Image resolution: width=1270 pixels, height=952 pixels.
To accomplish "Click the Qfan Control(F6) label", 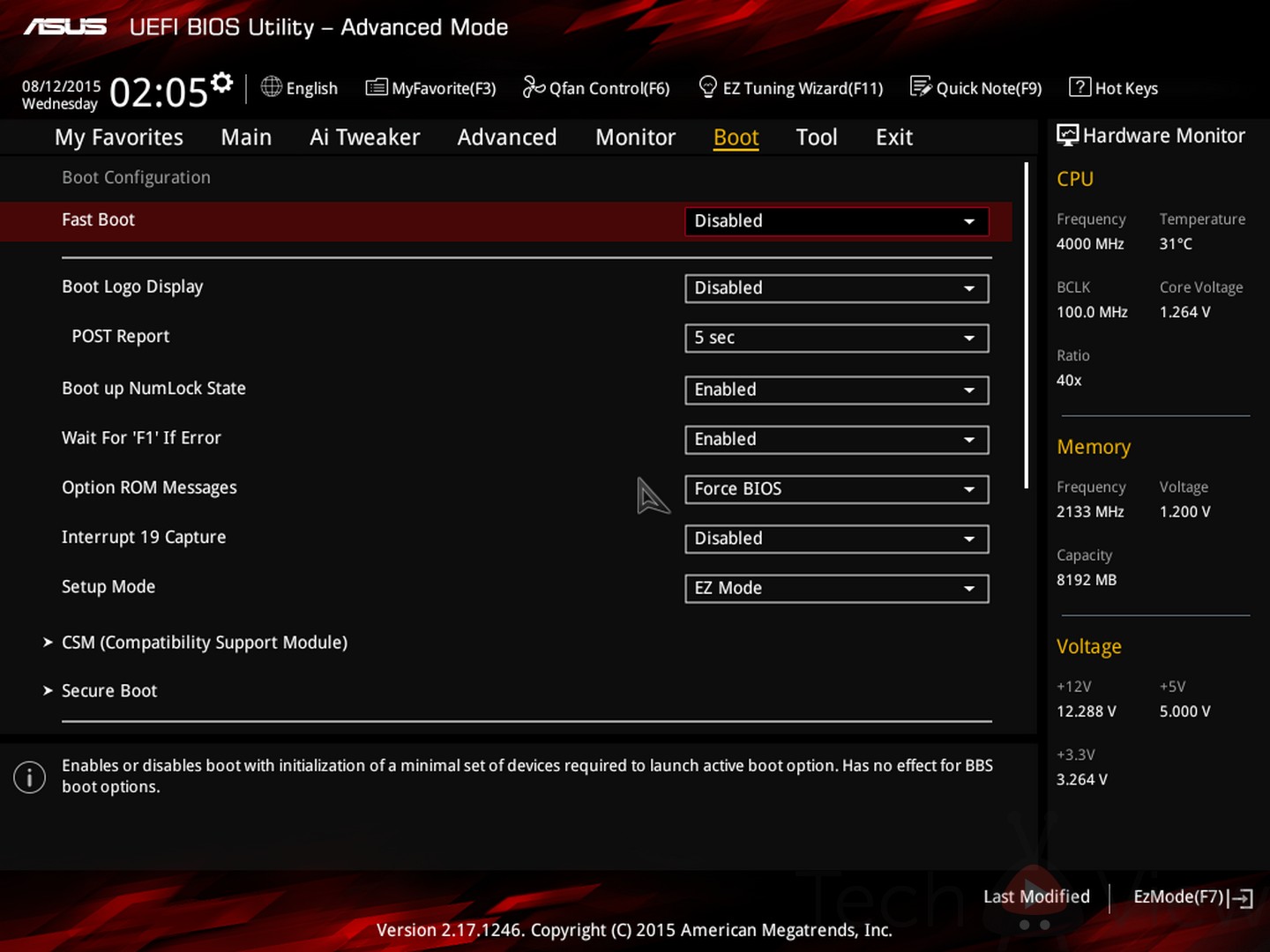I will pos(609,88).
